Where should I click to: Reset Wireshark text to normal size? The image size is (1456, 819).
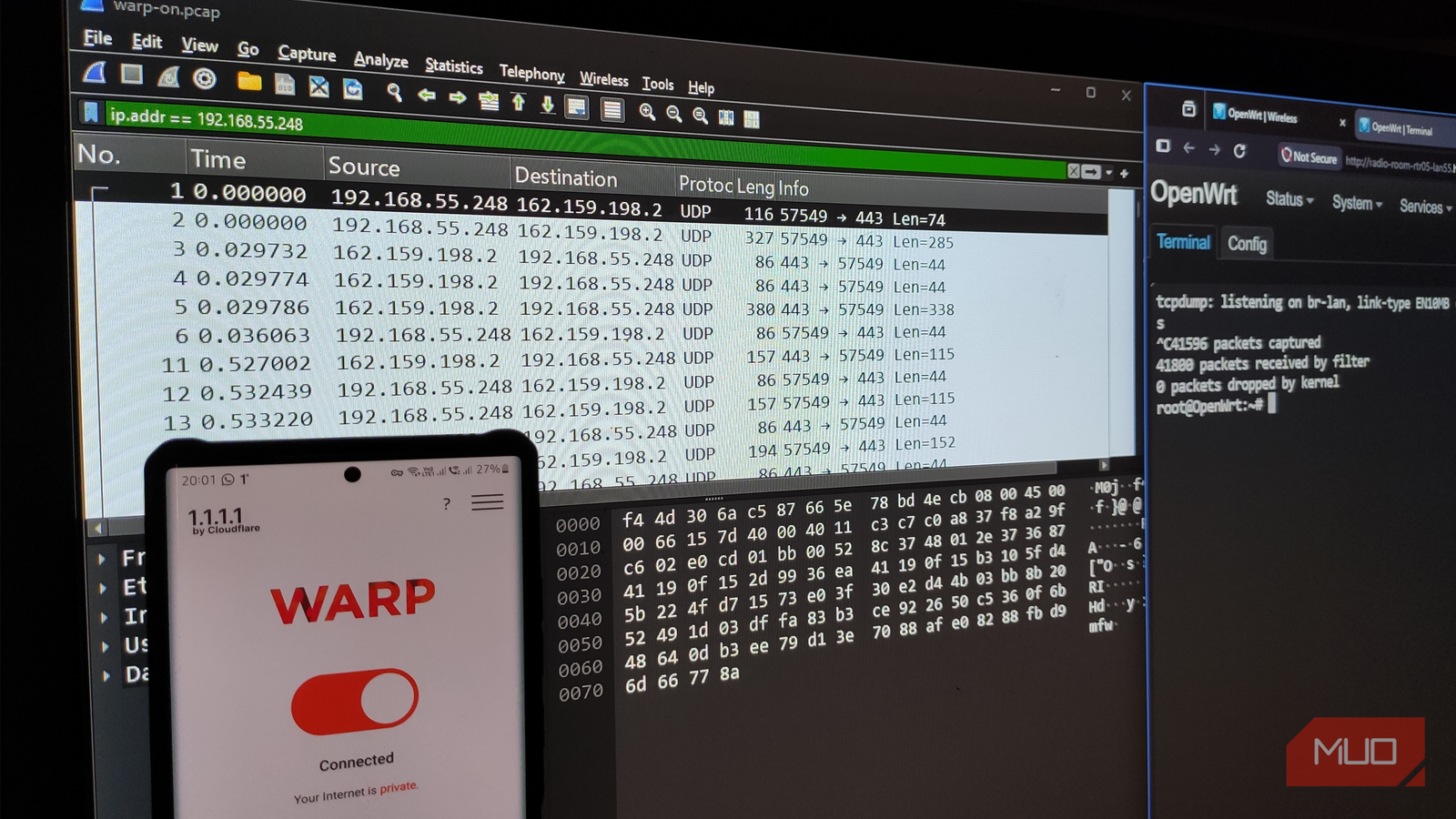pos(701,116)
